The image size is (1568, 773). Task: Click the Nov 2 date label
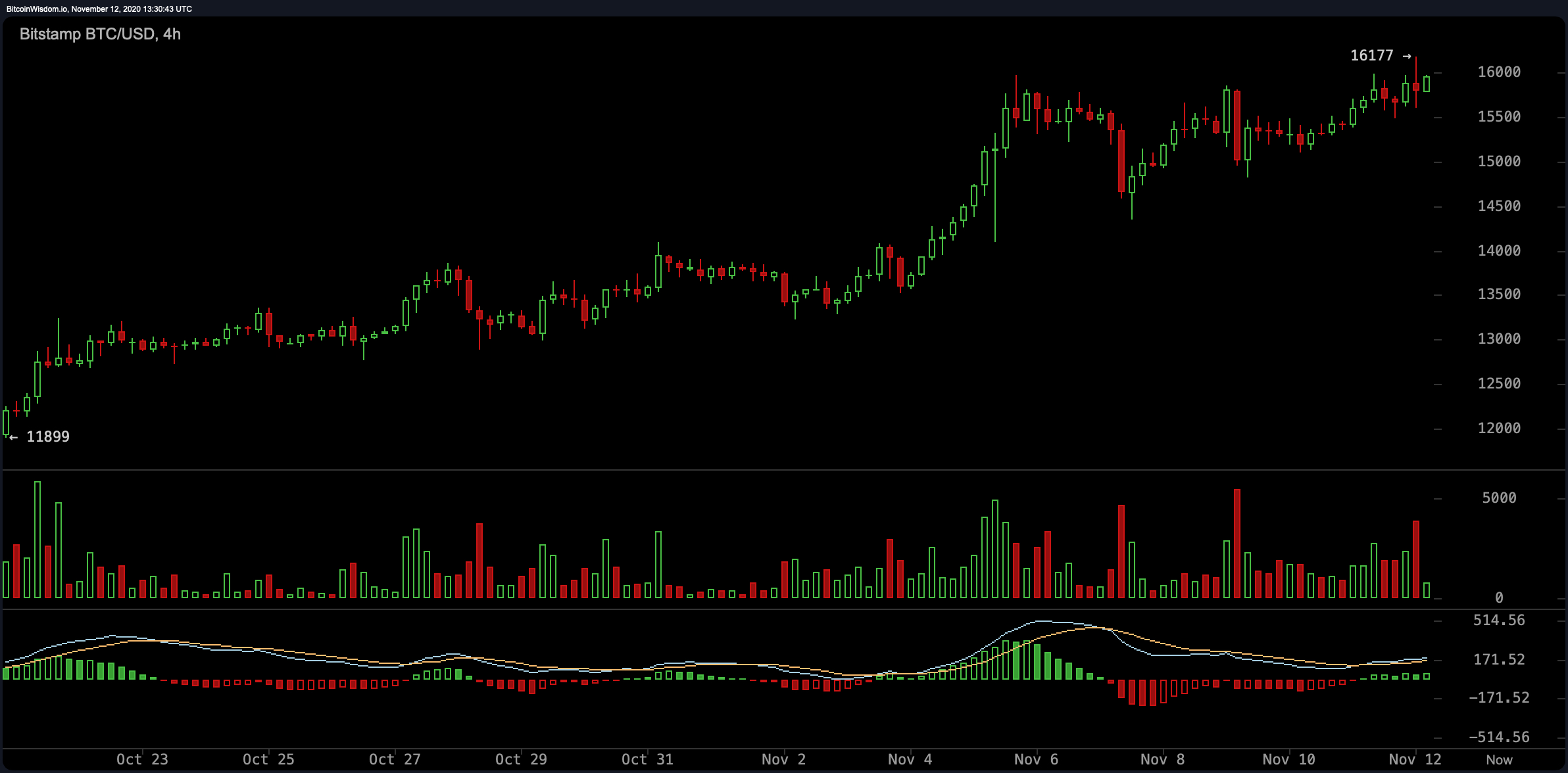pyautogui.click(x=783, y=760)
